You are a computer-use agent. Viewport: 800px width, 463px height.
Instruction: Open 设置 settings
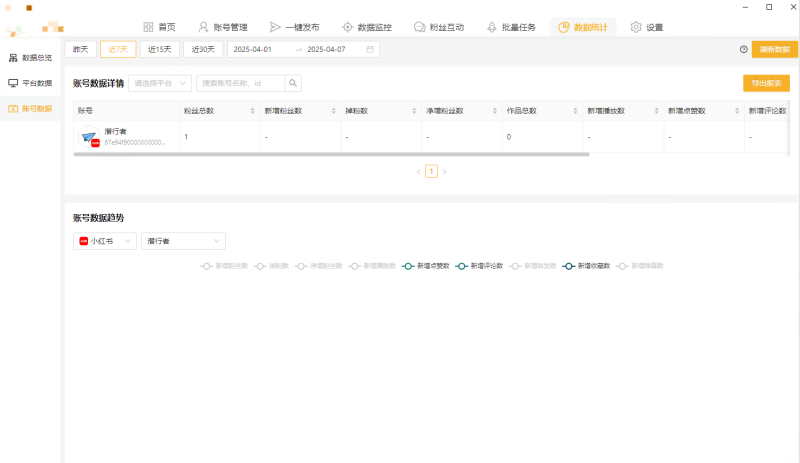[646, 27]
